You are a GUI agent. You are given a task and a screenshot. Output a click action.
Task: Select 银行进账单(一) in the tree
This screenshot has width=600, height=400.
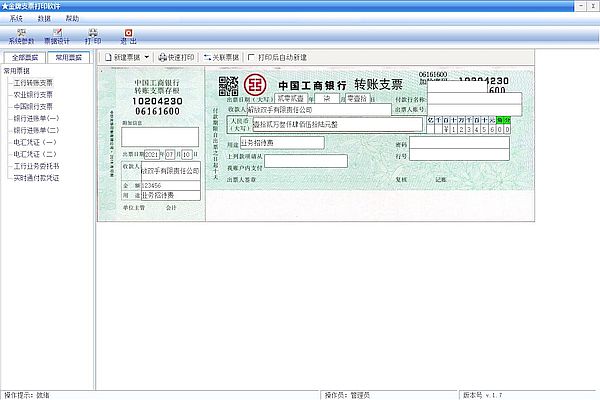[36, 118]
